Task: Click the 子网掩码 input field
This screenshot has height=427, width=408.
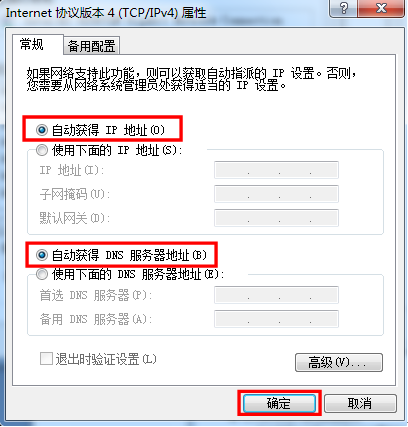Action: point(276,194)
